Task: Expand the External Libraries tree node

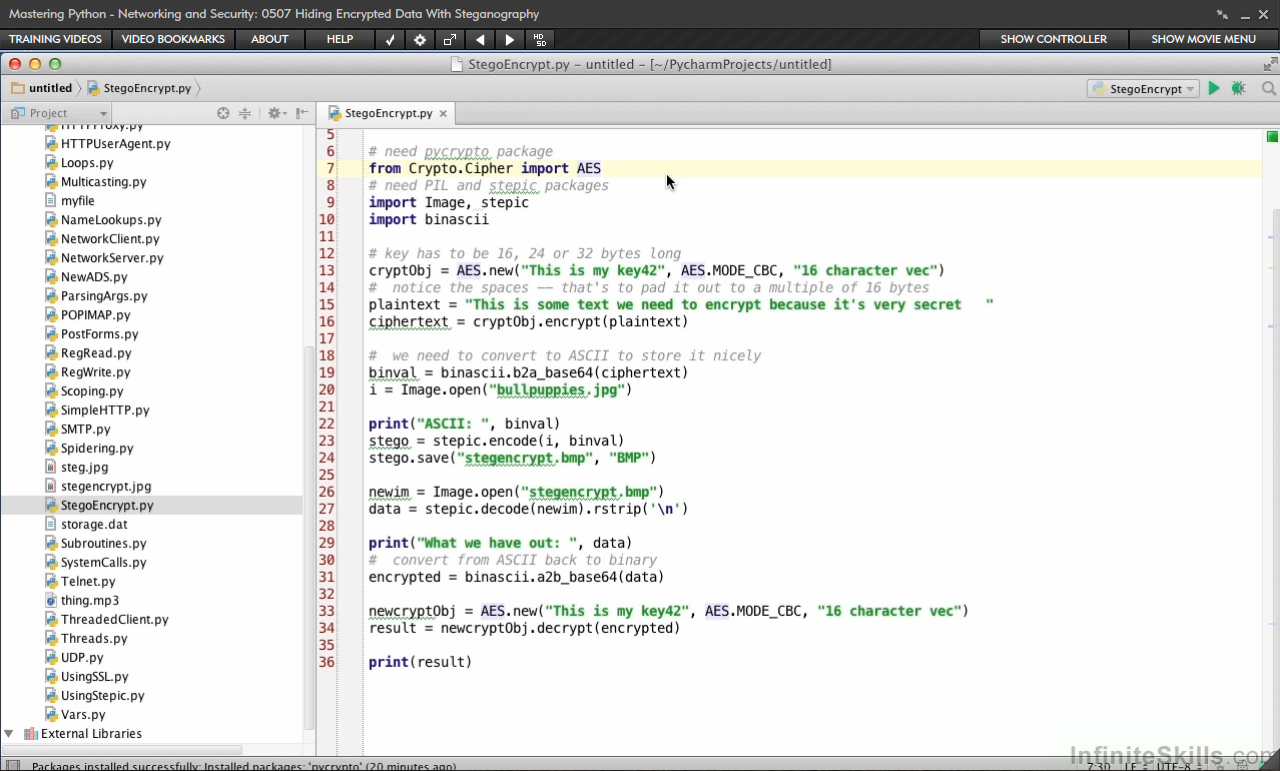Action: [9, 733]
